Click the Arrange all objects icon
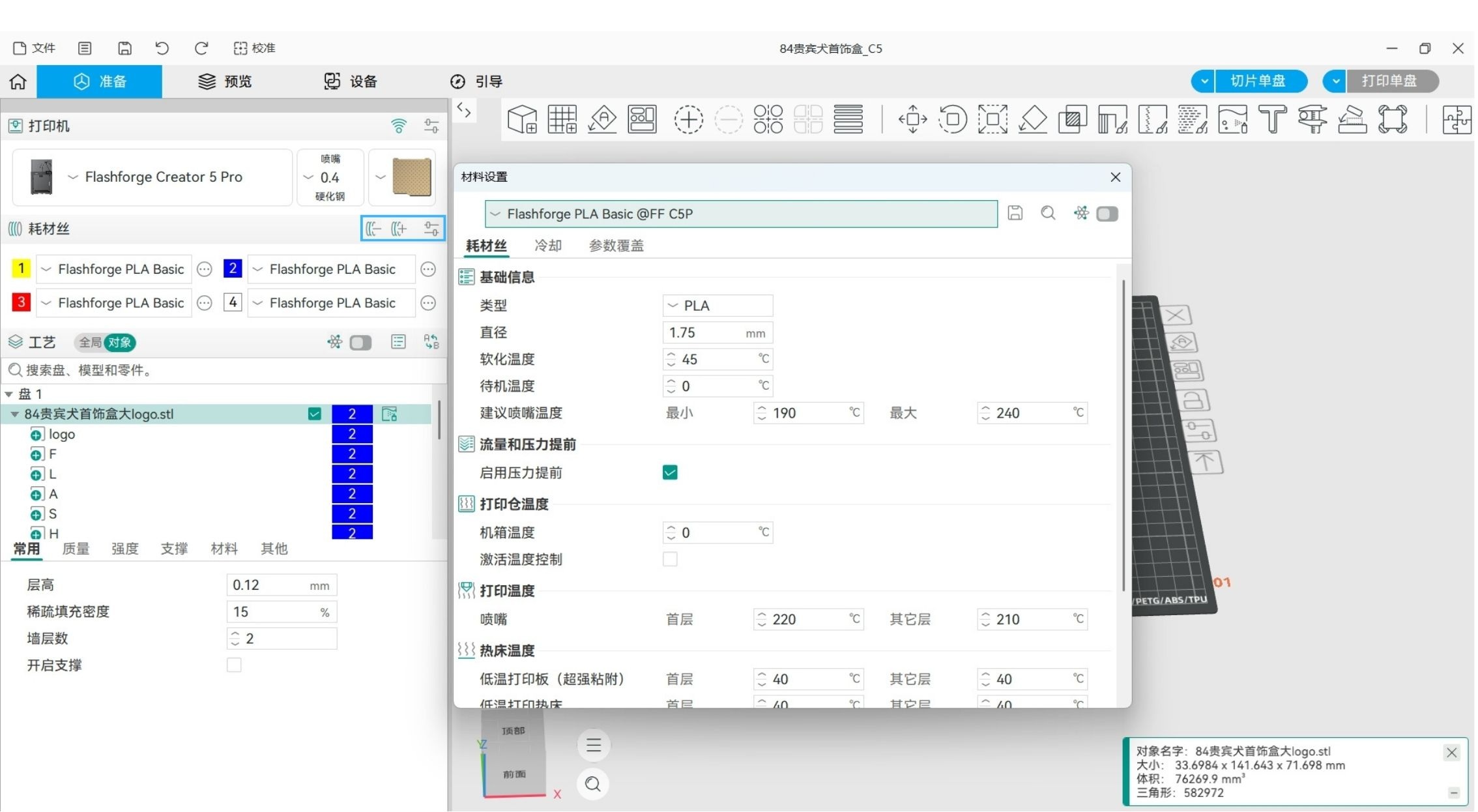Image resolution: width=1478 pixels, height=812 pixels. point(643,119)
